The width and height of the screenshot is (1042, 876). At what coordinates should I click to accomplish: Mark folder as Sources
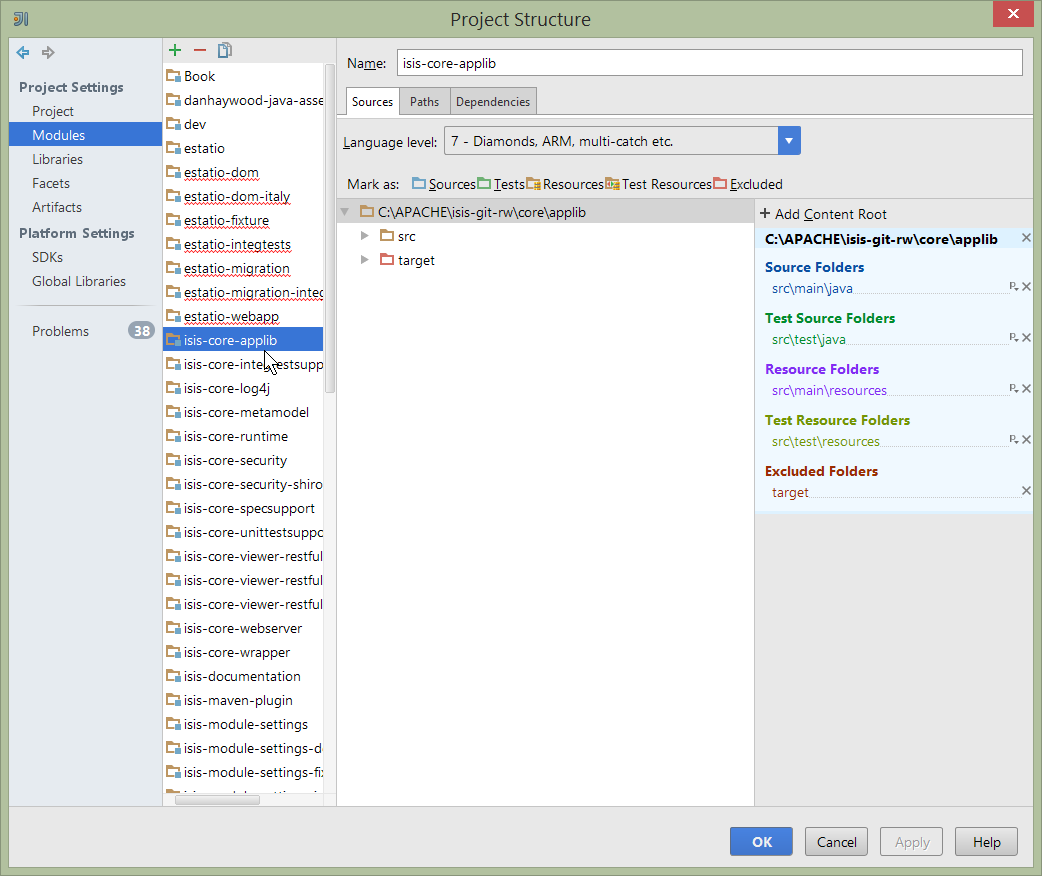click(x=443, y=184)
